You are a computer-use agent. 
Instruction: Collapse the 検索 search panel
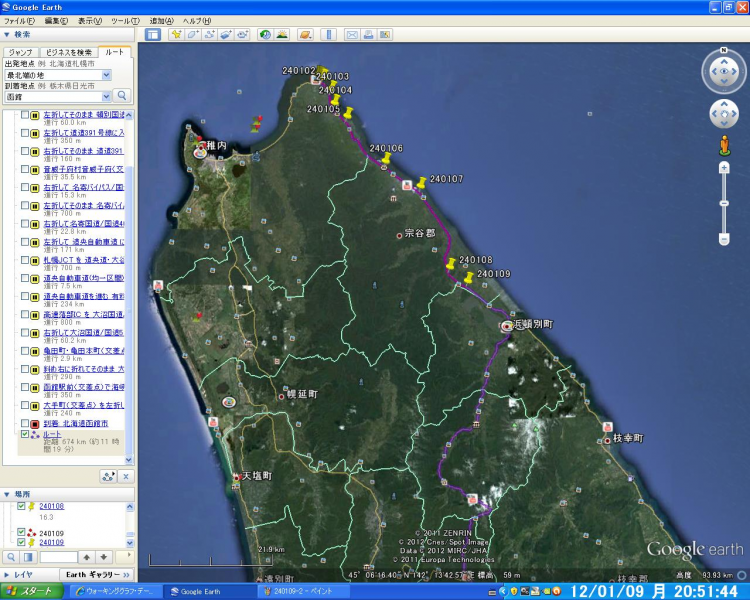[7, 34]
